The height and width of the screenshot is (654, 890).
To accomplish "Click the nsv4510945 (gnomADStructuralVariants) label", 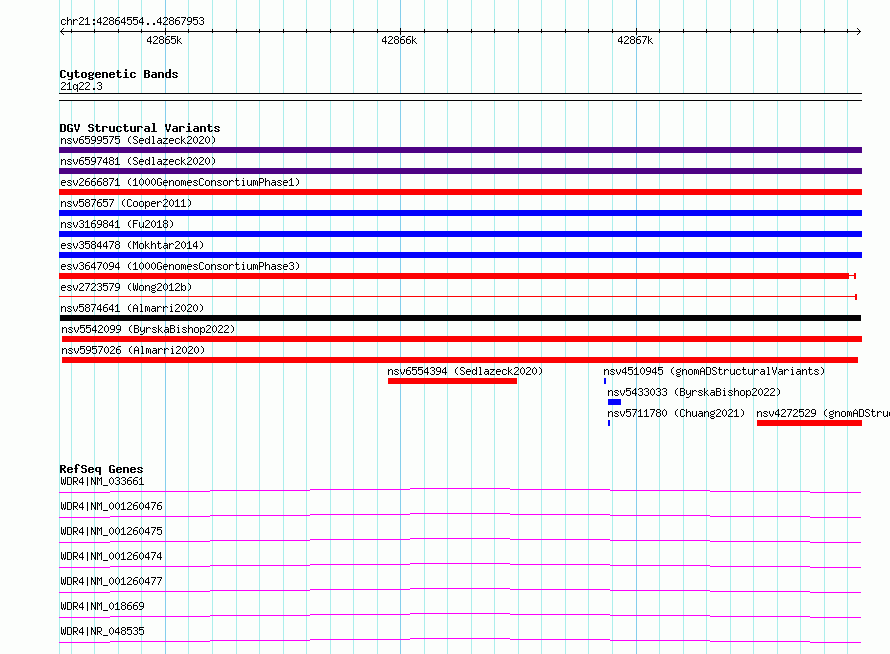I will [714, 371].
